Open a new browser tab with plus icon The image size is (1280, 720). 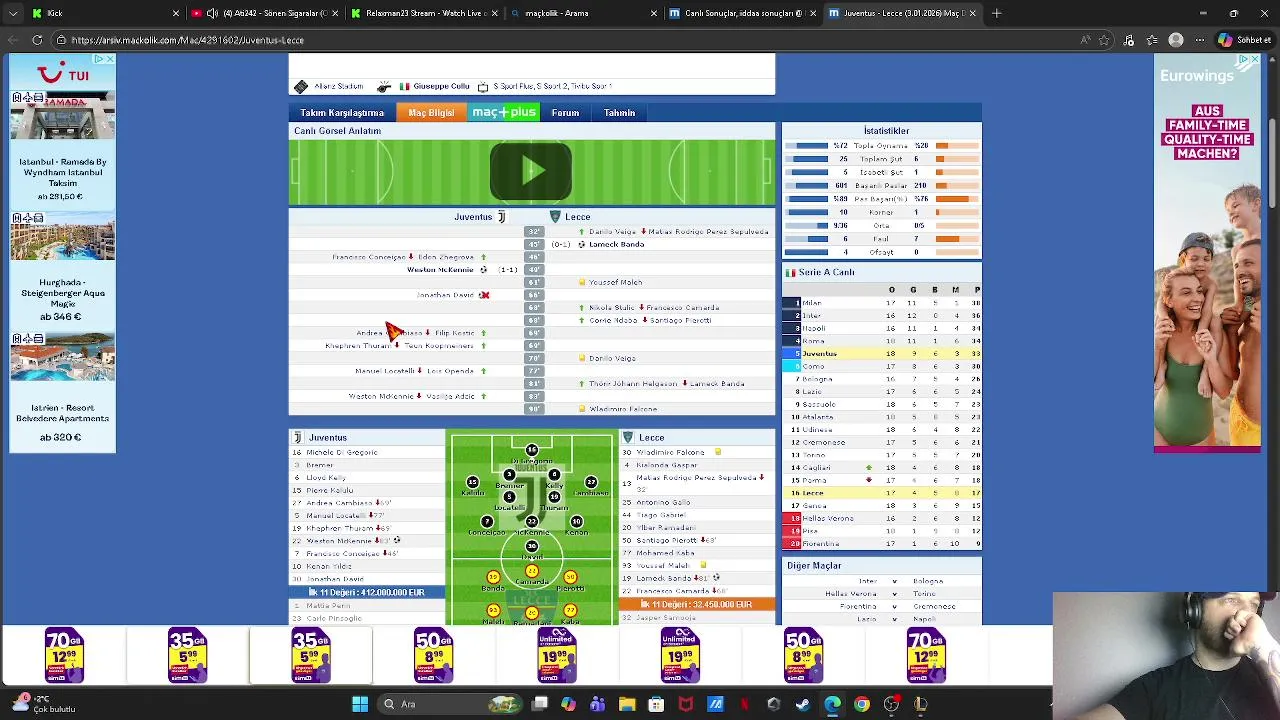click(997, 13)
